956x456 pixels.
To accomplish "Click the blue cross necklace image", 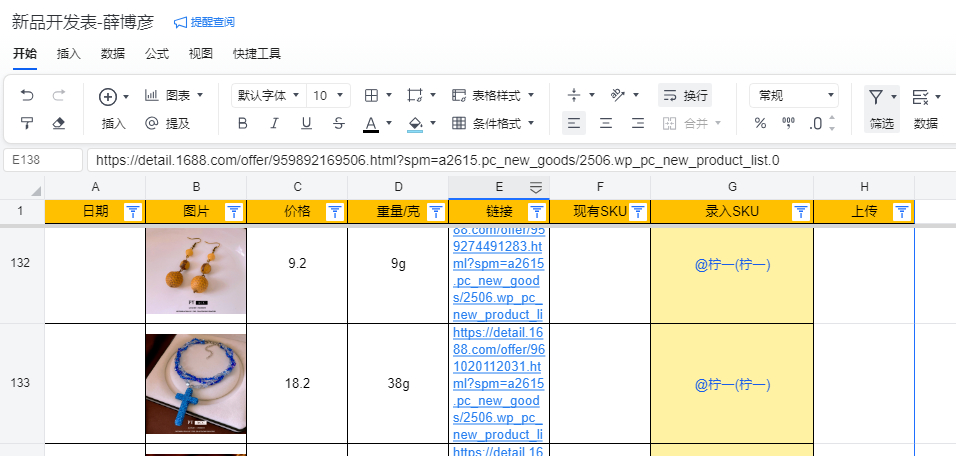I will pos(196,383).
